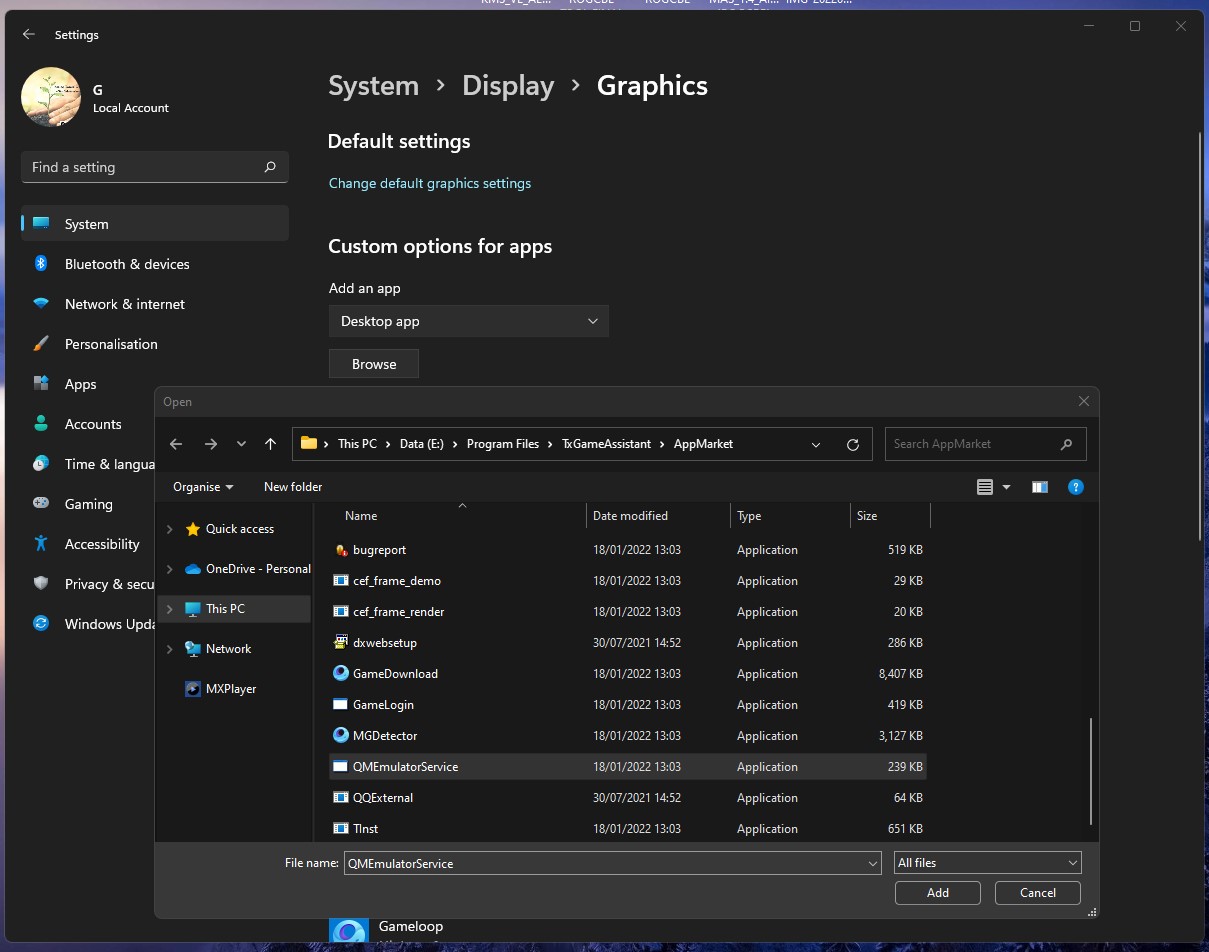Go forward in Open dialog
The image size is (1209, 952).
point(210,444)
